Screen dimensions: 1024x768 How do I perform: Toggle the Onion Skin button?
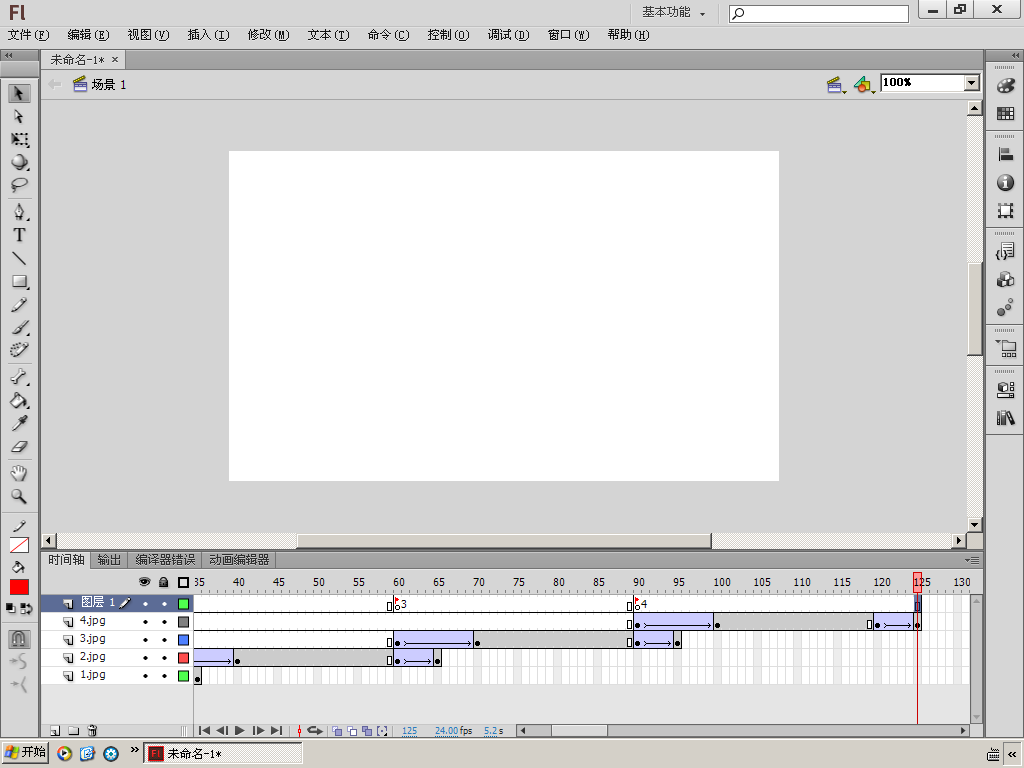337,731
